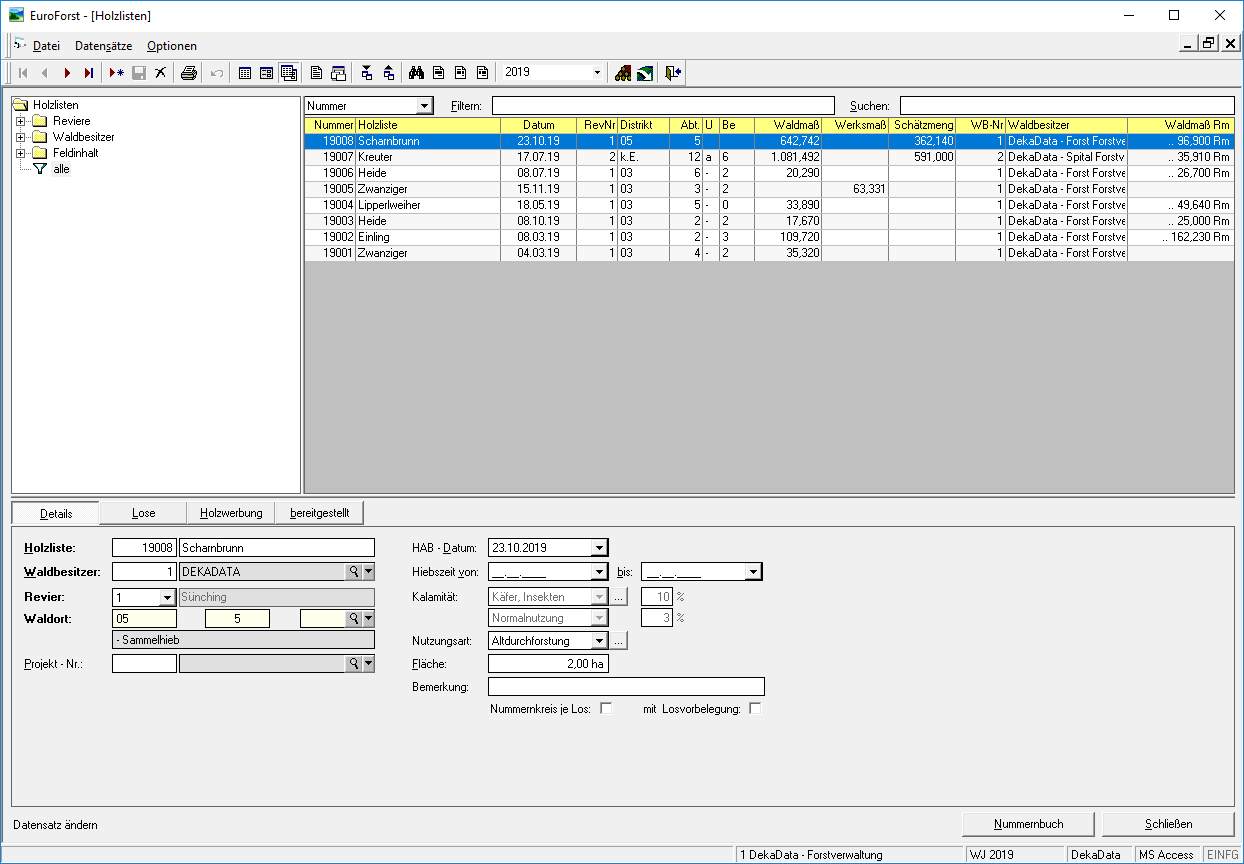The image size is (1244, 864).
Task: Open the 'Hiebszeit von' date dropdown
Action: (599, 572)
